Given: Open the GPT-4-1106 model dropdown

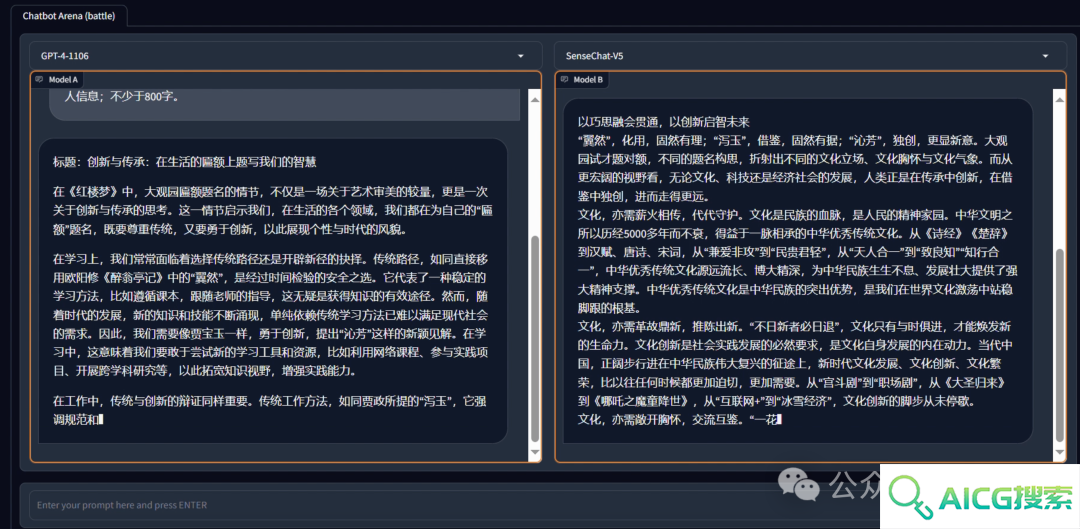Looking at the screenshot, I should click(x=285, y=56).
